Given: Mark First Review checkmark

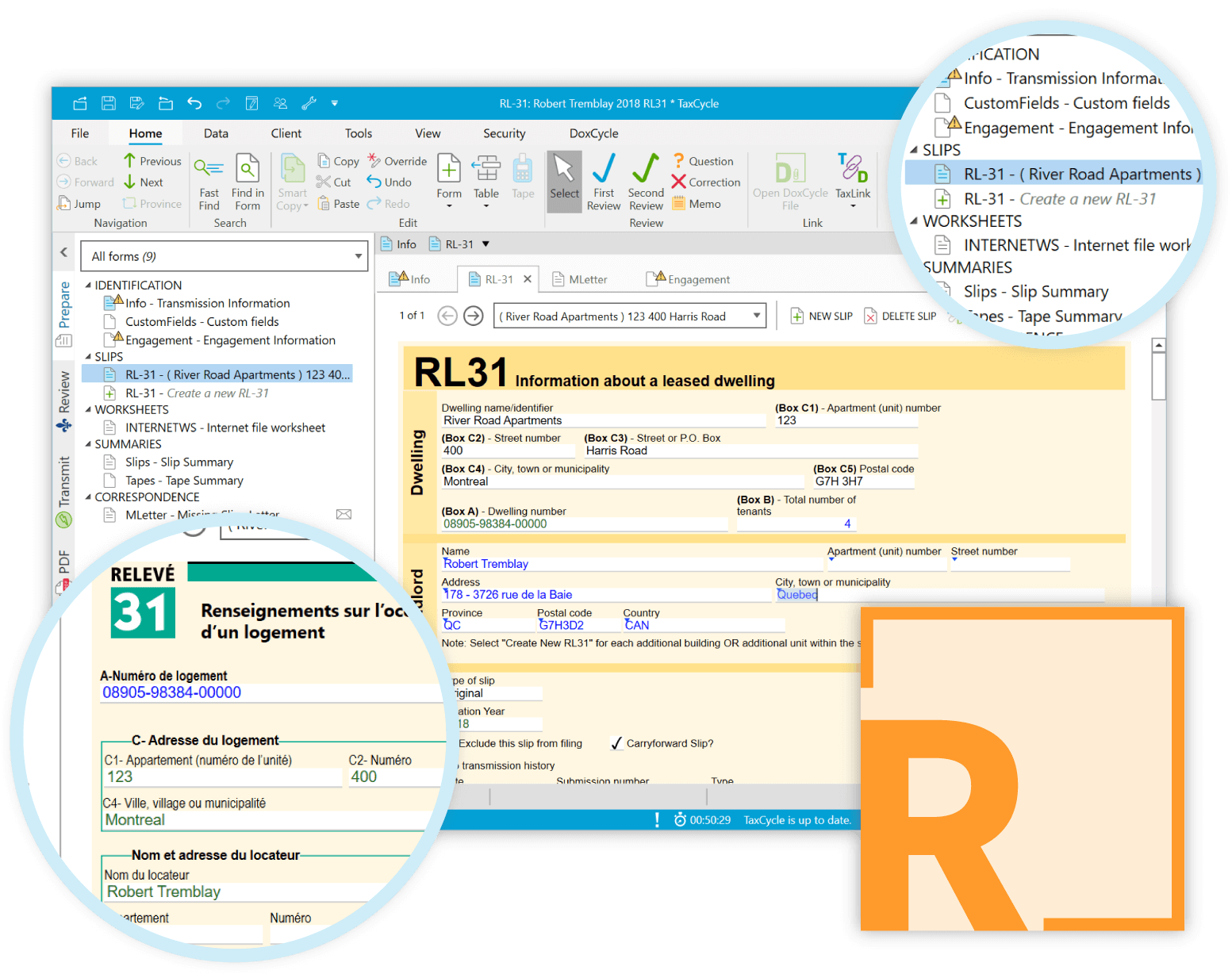Looking at the screenshot, I should pos(604,182).
